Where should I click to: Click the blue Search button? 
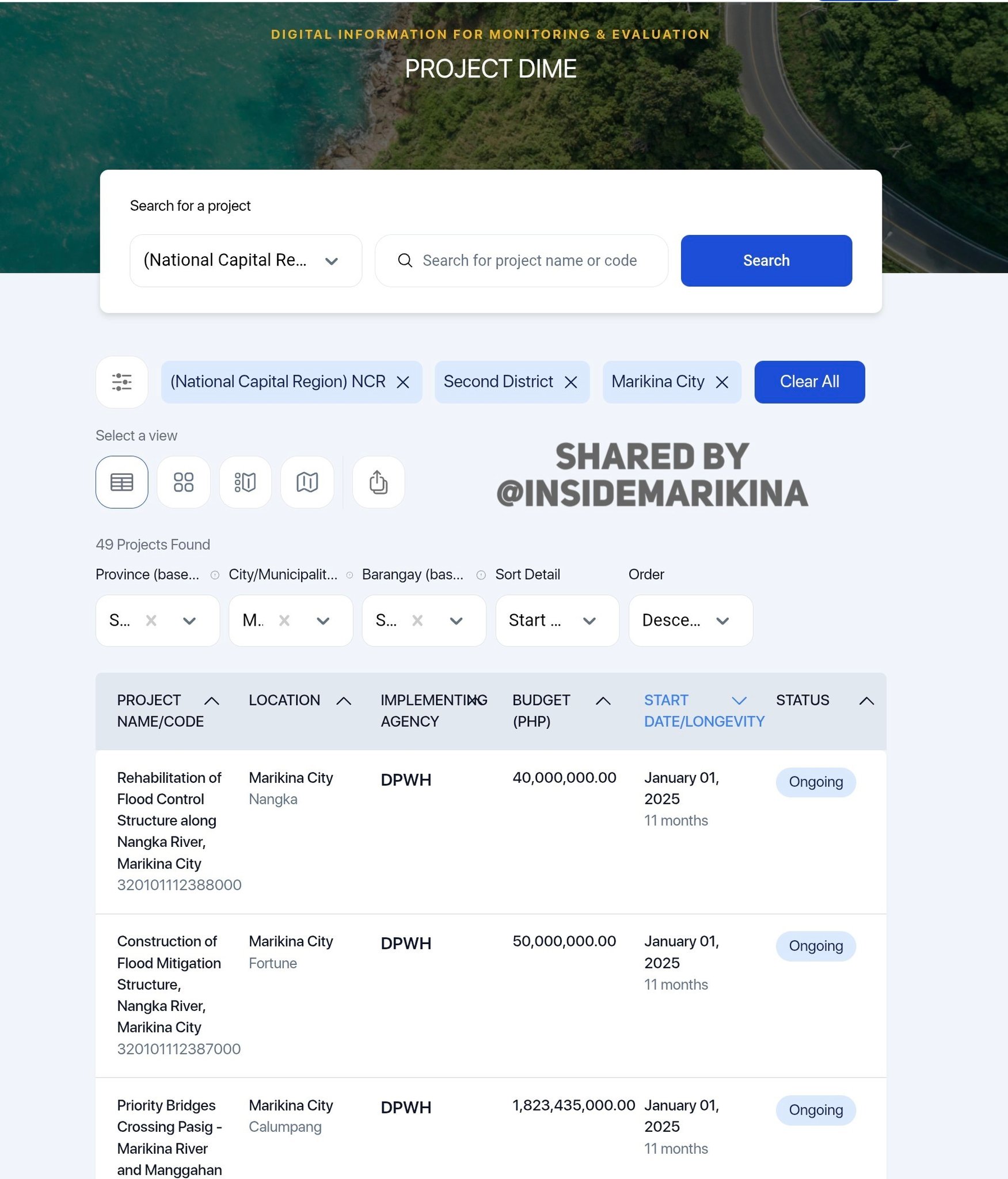pyautogui.click(x=766, y=260)
